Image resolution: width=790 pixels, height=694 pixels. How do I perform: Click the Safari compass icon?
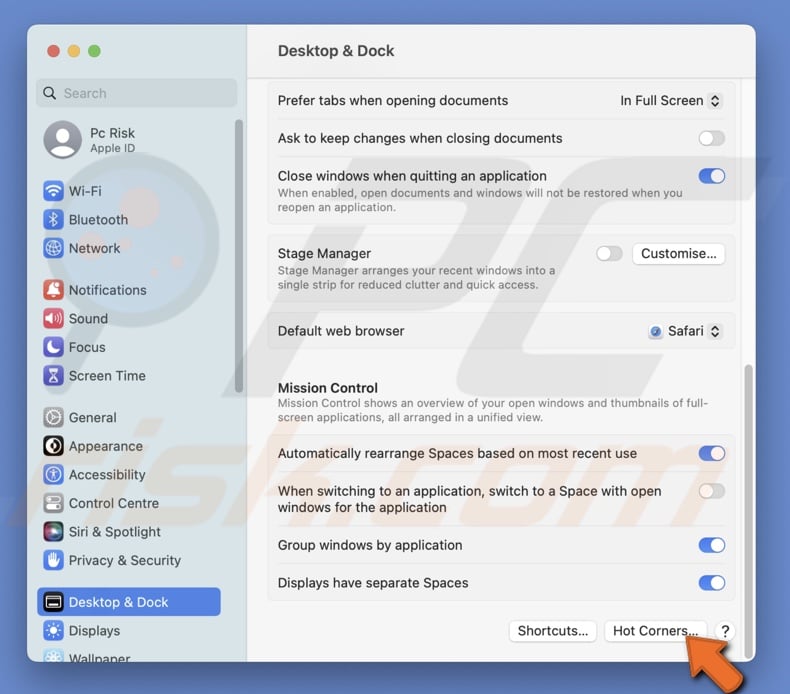point(655,331)
